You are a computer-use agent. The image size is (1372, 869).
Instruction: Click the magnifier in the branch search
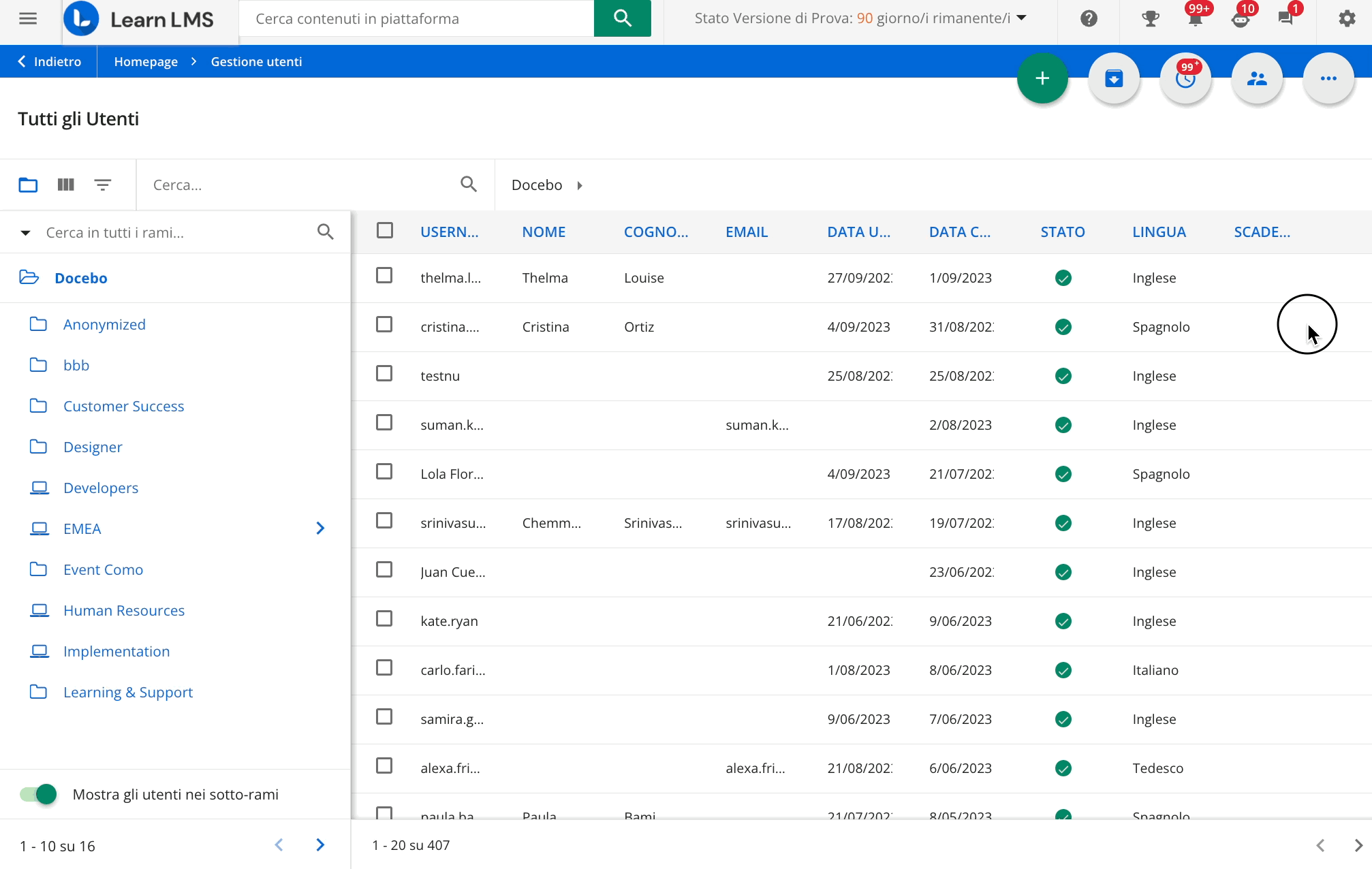pos(326,232)
